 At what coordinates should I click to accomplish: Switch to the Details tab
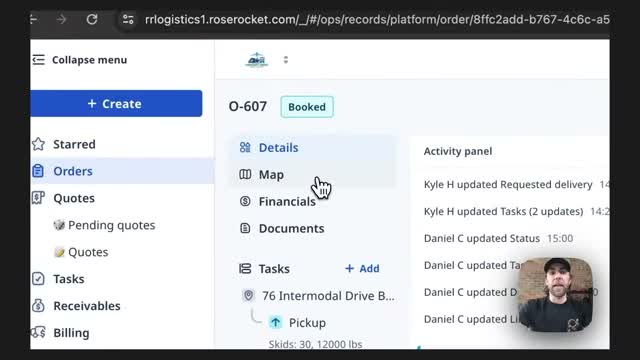(278, 147)
